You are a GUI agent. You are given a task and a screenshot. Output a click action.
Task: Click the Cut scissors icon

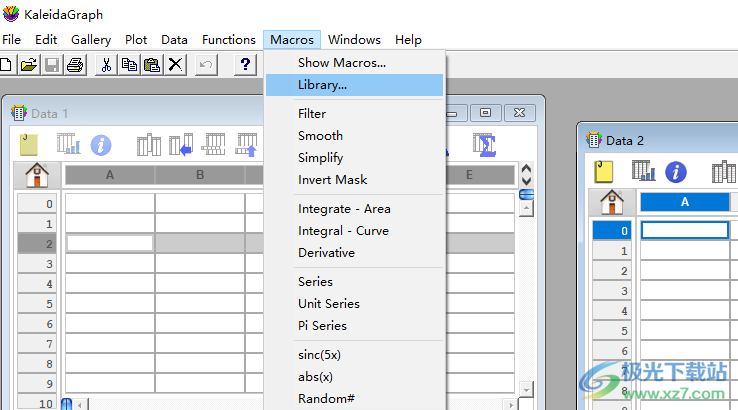tap(106, 65)
